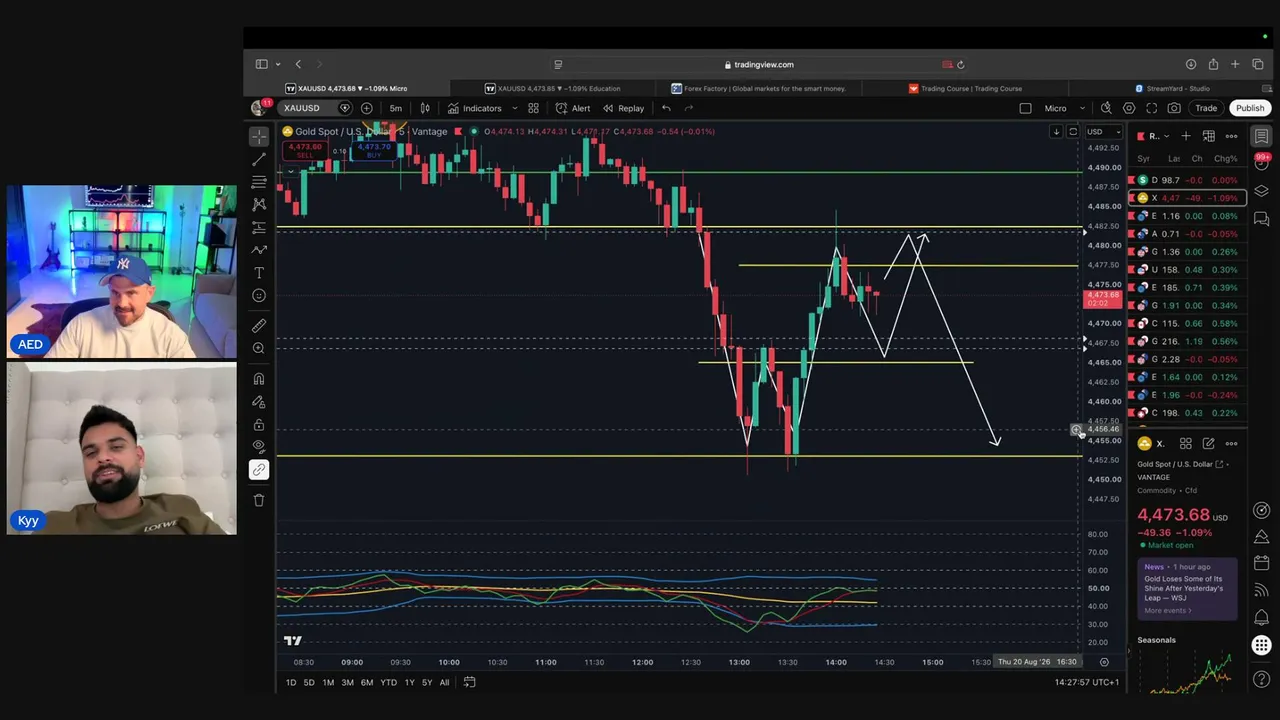The image size is (1280, 720).
Task: Switch to the StreamYard Studio browser tab
Action: [x=1170, y=88]
